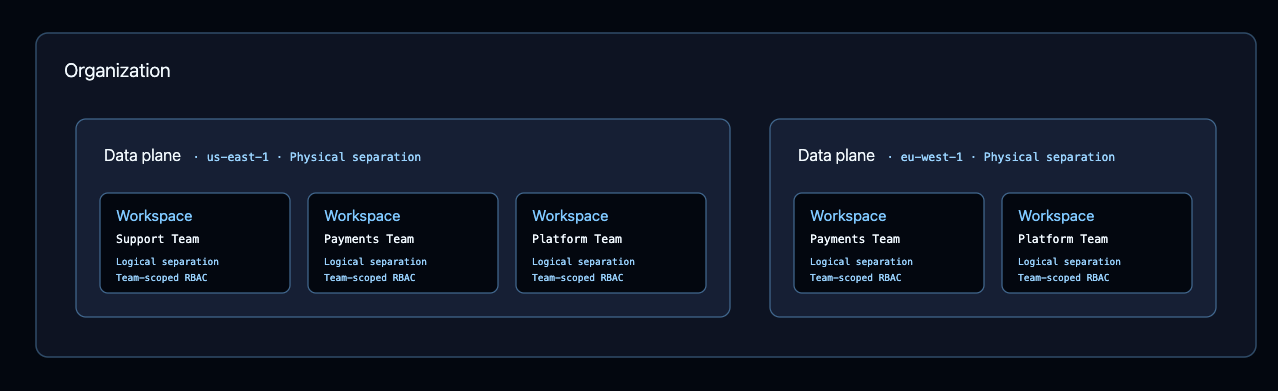Click Platform Team name in eu-west-1
This screenshot has height=391, width=1278.
pos(1063,239)
